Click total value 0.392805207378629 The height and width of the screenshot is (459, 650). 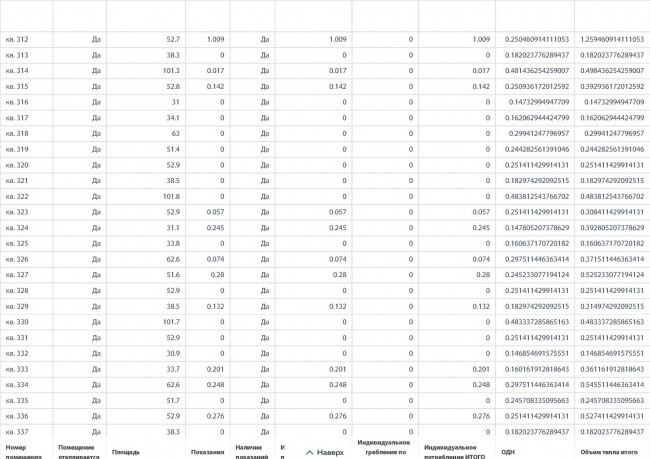click(x=612, y=228)
